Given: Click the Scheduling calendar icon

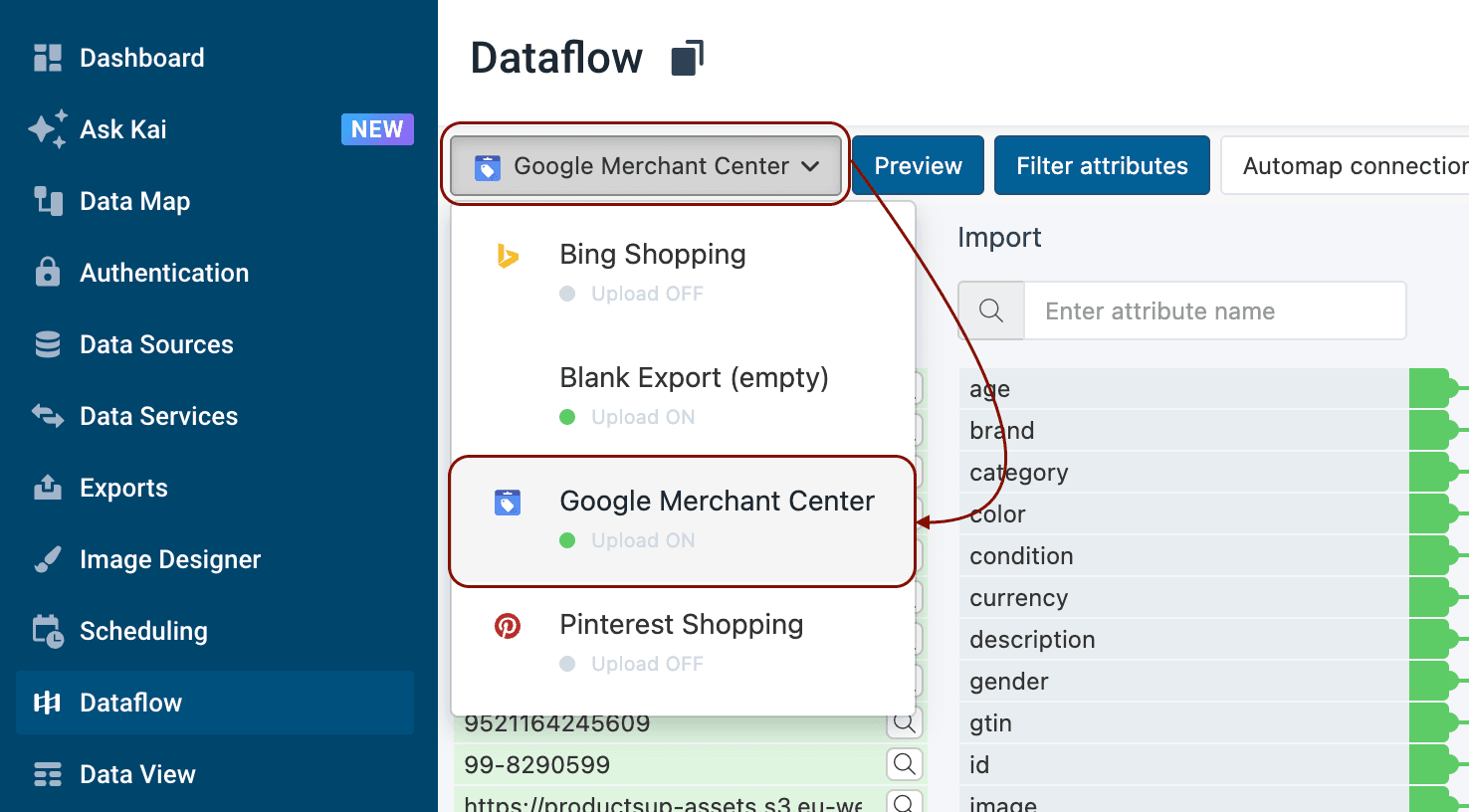Looking at the screenshot, I should pos(48,631).
